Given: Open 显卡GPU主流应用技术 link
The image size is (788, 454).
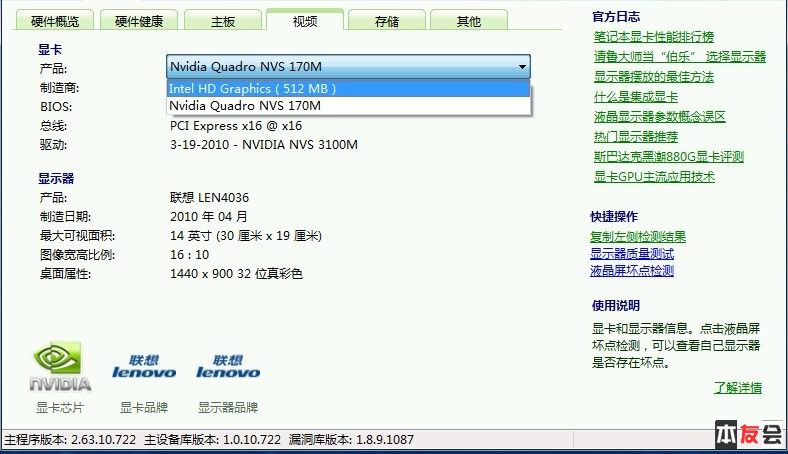Looking at the screenshot, I should 654,177.
